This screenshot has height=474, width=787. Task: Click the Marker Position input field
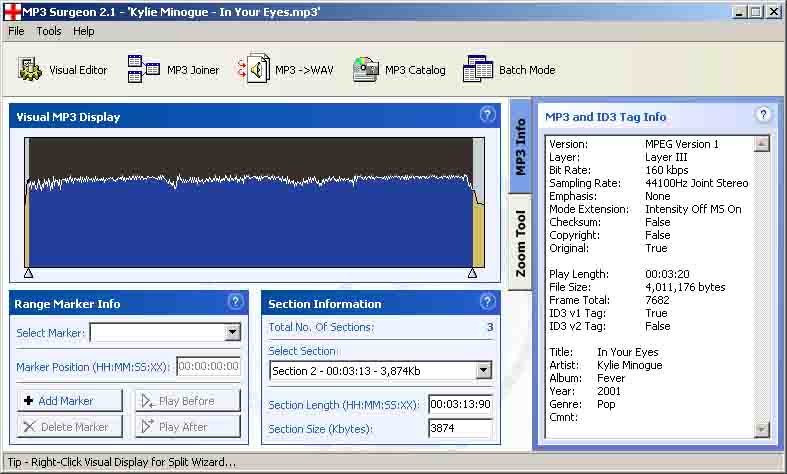tap(208, 366)
